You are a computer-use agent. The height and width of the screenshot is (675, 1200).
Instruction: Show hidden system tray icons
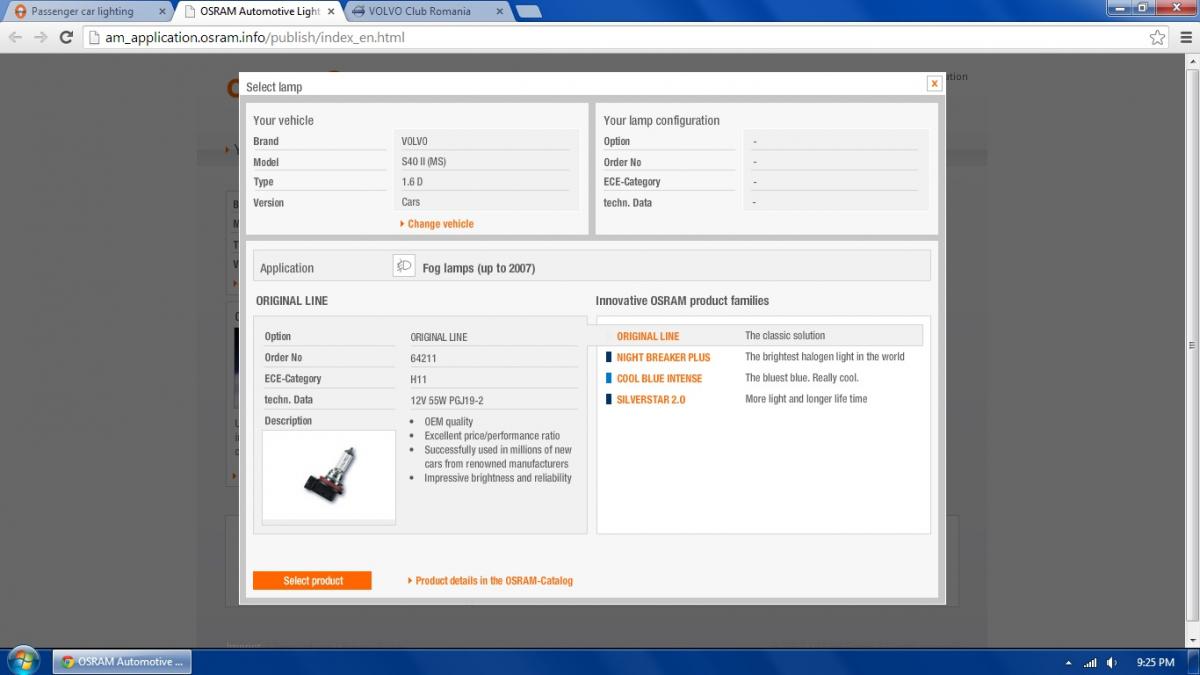1066,662
